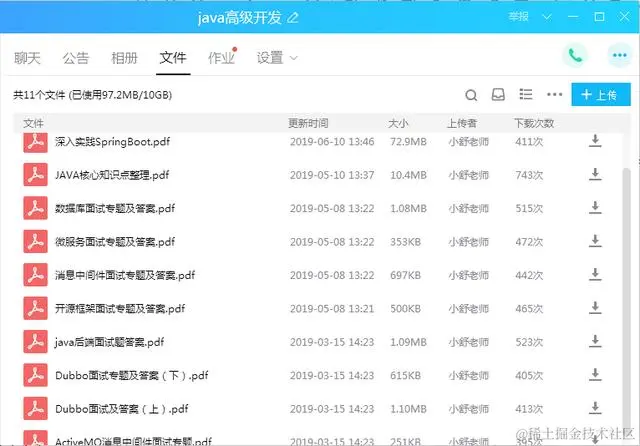Select file name 深入实践SpringBoot.pdf
Viewport: 640px width, 446px height.
112,142
